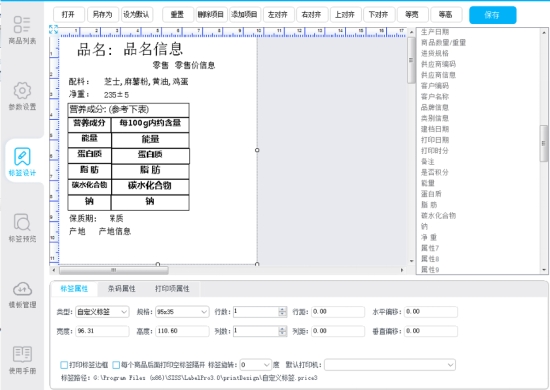Click the 另存为 button
Screen dimensions: 550x390
(x=102, y=14)
